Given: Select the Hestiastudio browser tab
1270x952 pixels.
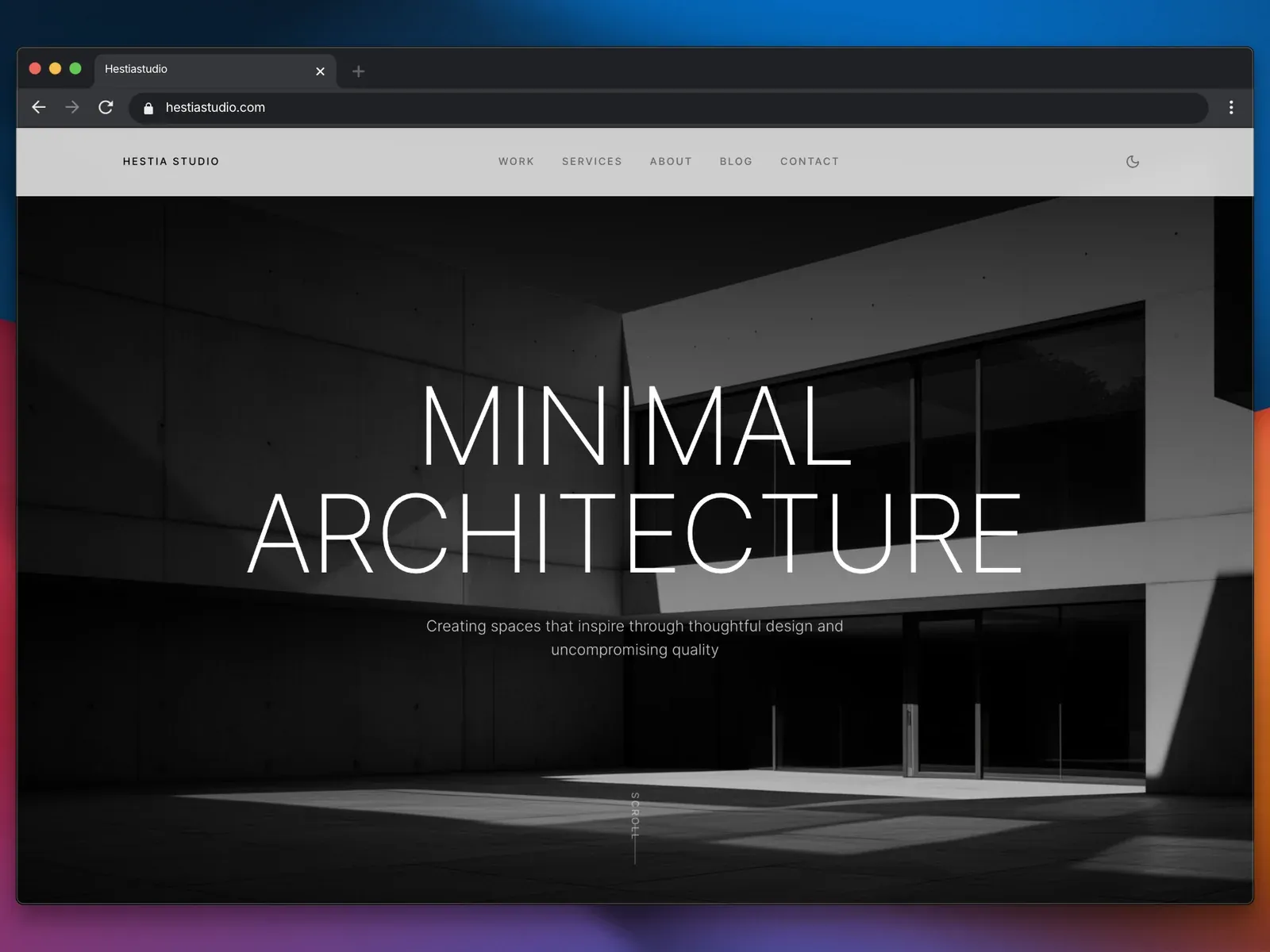Looking at the screenshot, I should tap(215, 70).
